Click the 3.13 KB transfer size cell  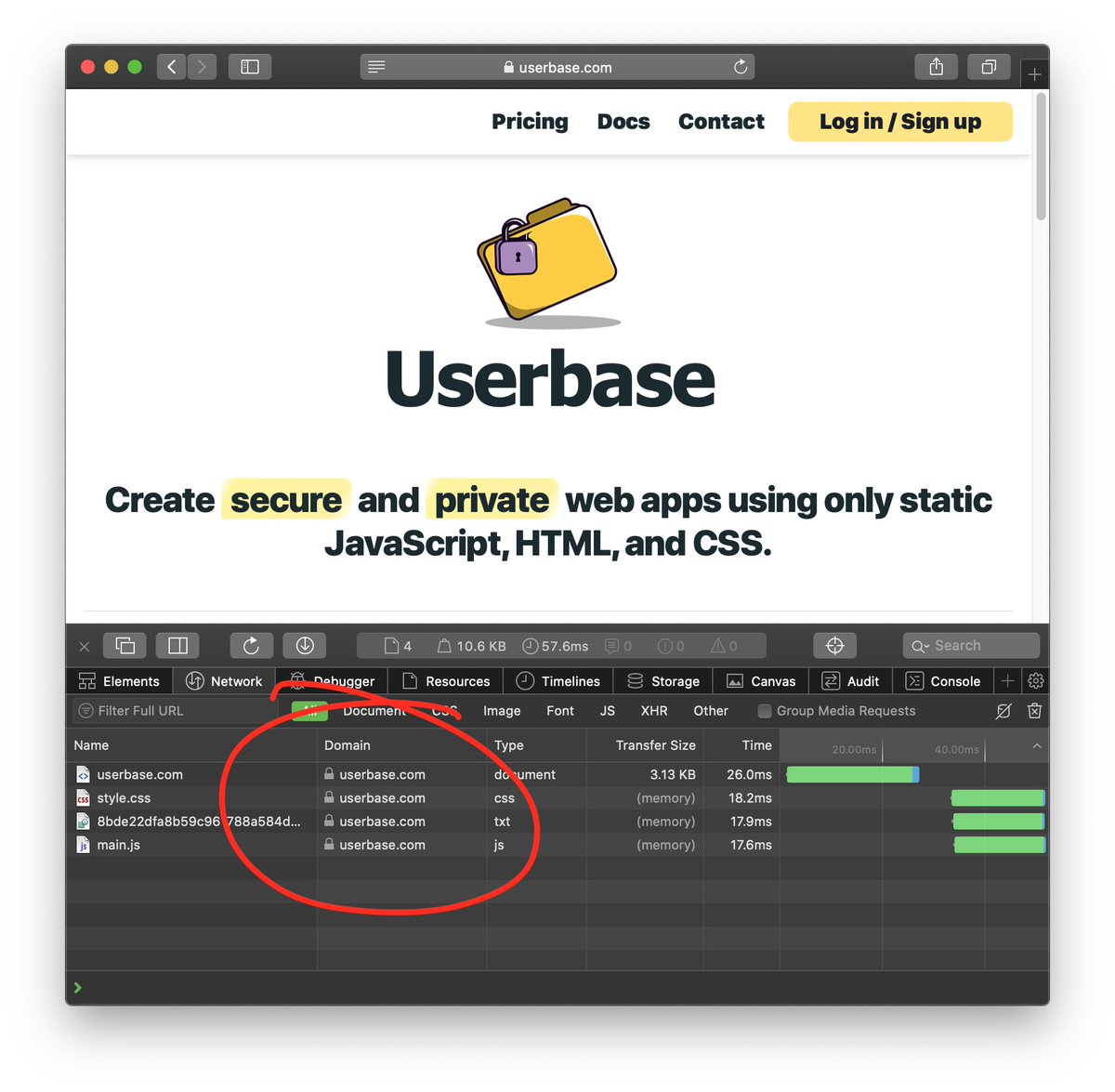[x=672, y=774]
